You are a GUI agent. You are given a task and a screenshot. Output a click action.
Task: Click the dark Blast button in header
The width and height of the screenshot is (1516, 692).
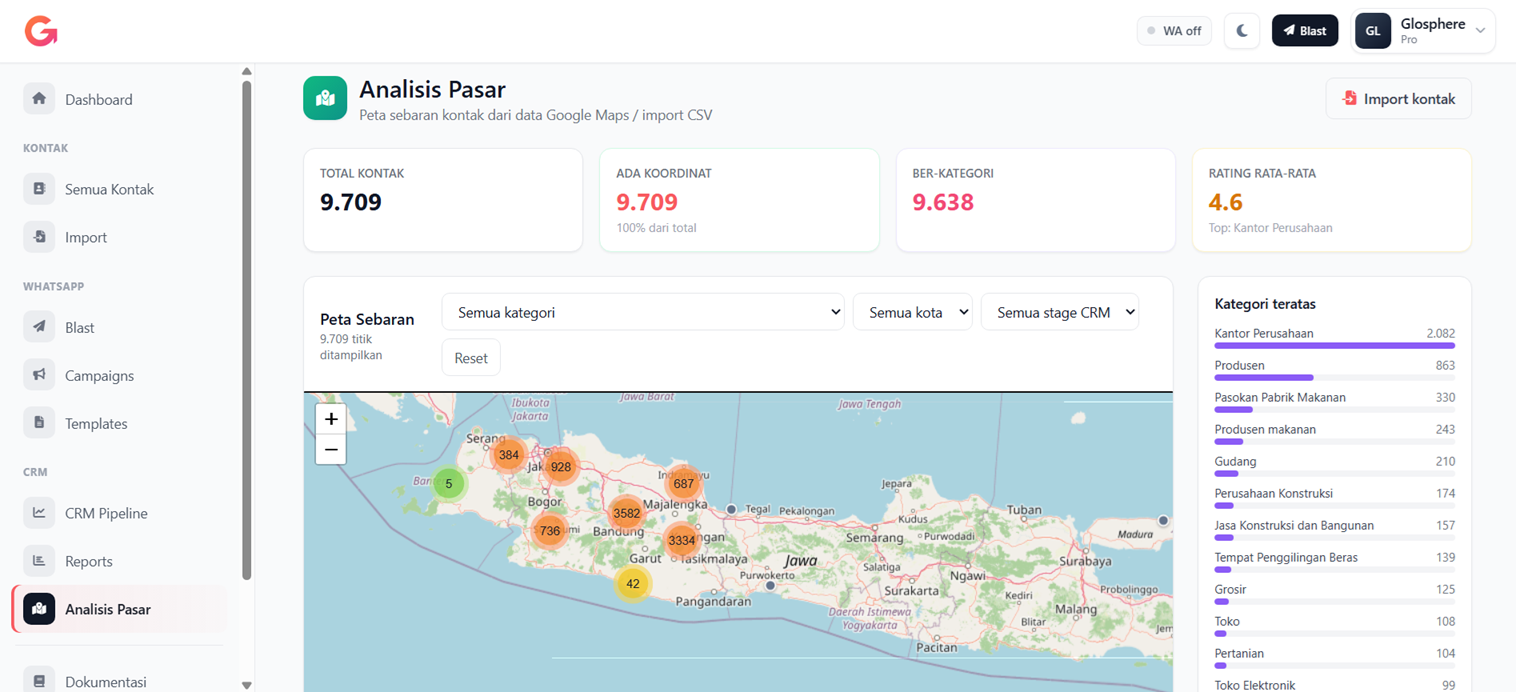click(1305, 31)
